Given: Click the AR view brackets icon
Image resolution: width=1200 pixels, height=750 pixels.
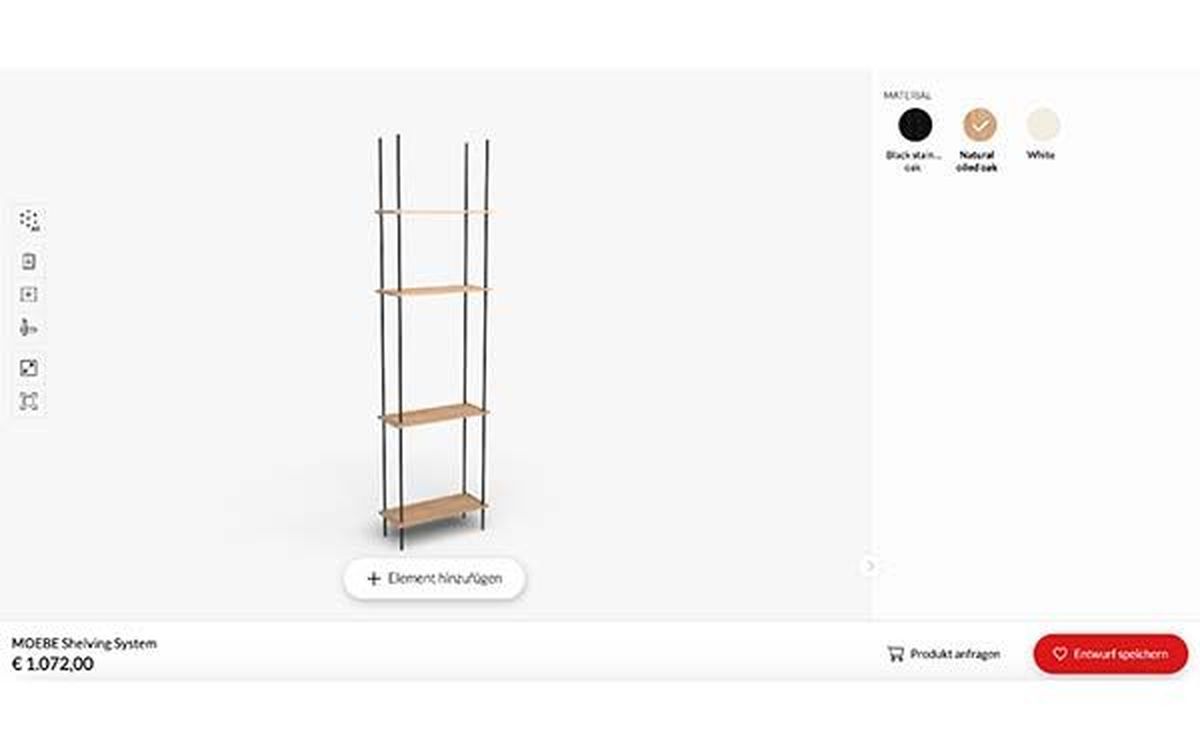Looking at the screenshot, I should point(29,401).
